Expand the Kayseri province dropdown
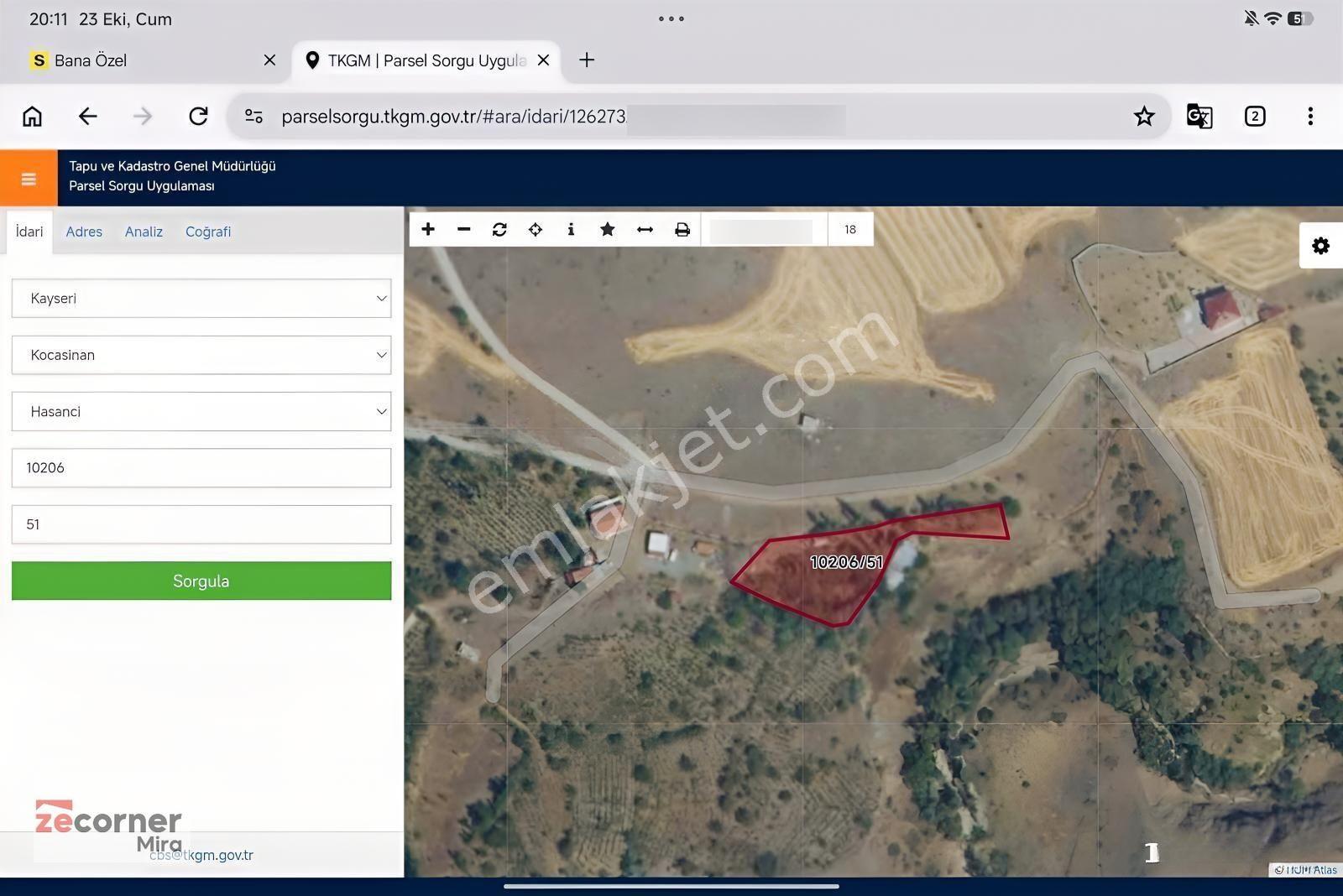The height and width of the screenshot is (896, 1343). click(201, 298)
